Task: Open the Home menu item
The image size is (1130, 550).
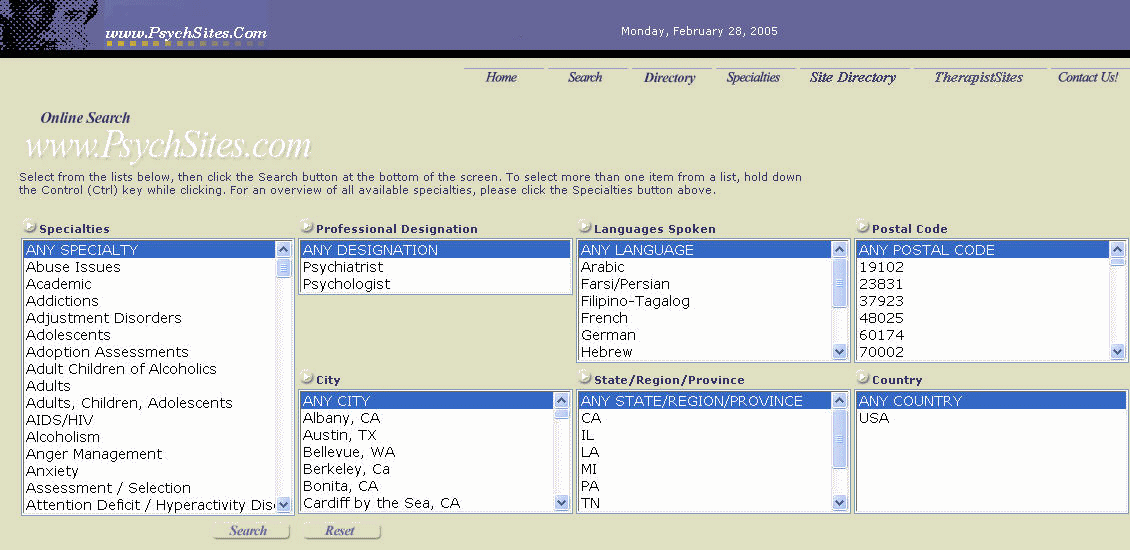Action: pos(502,77)
